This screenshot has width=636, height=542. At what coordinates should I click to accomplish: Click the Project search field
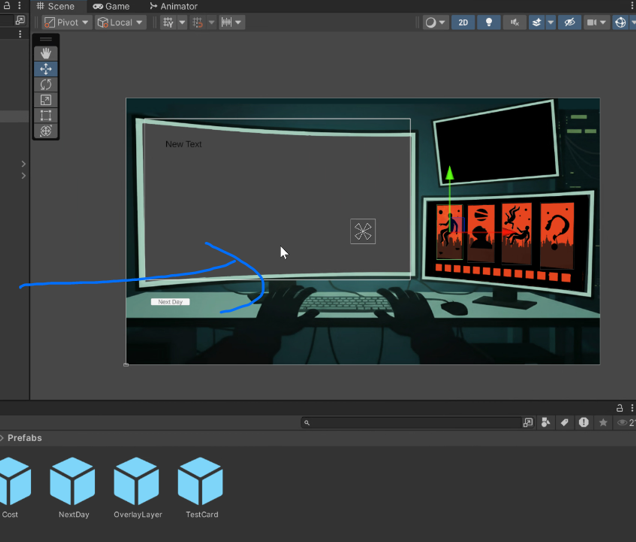coord(410,423)
